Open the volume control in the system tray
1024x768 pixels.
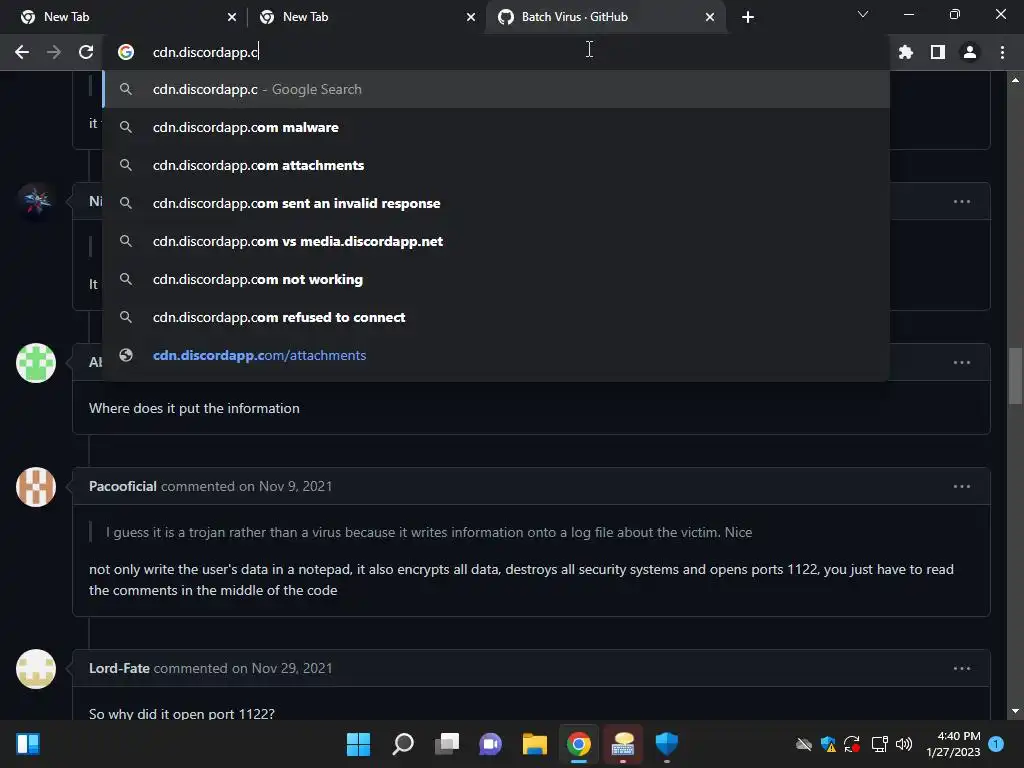coord(904,744)
